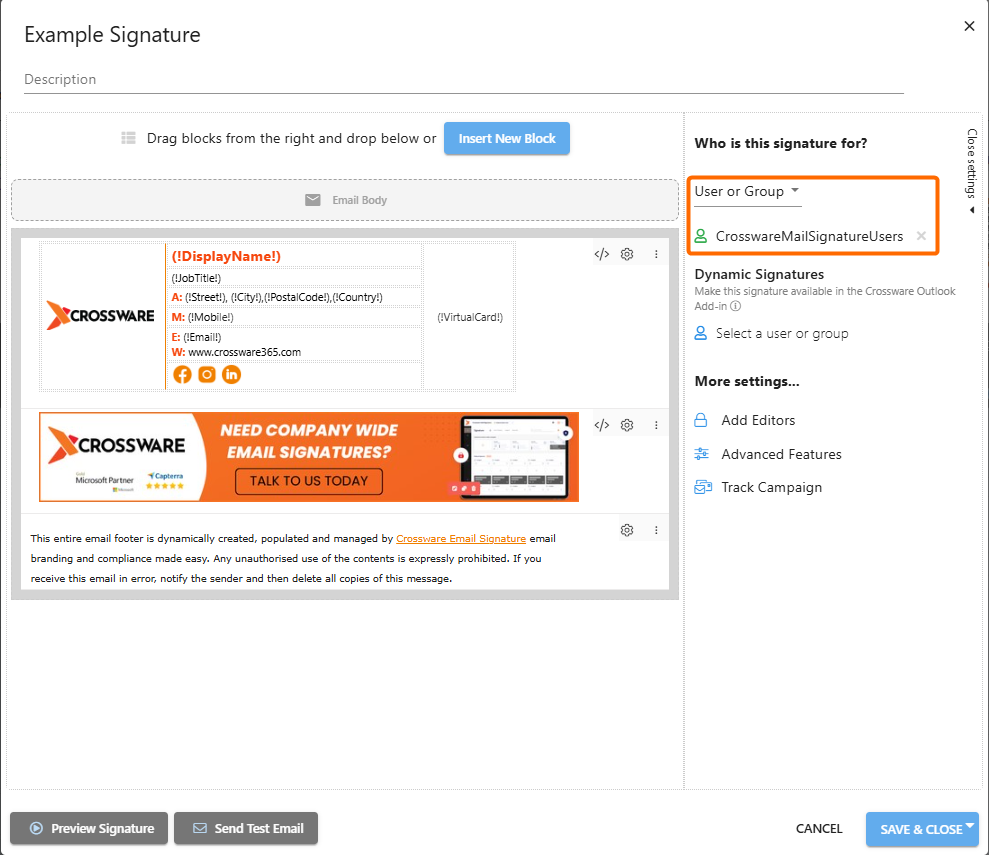This screenshot has width=989, height=855.
Task: Open settings gear for banner block
Action: (627, 425)
